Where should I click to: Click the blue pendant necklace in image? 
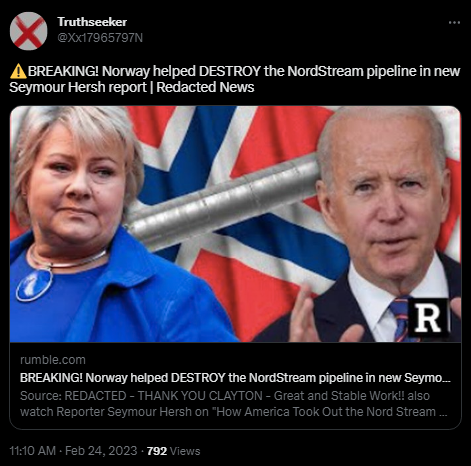point(34,285)
